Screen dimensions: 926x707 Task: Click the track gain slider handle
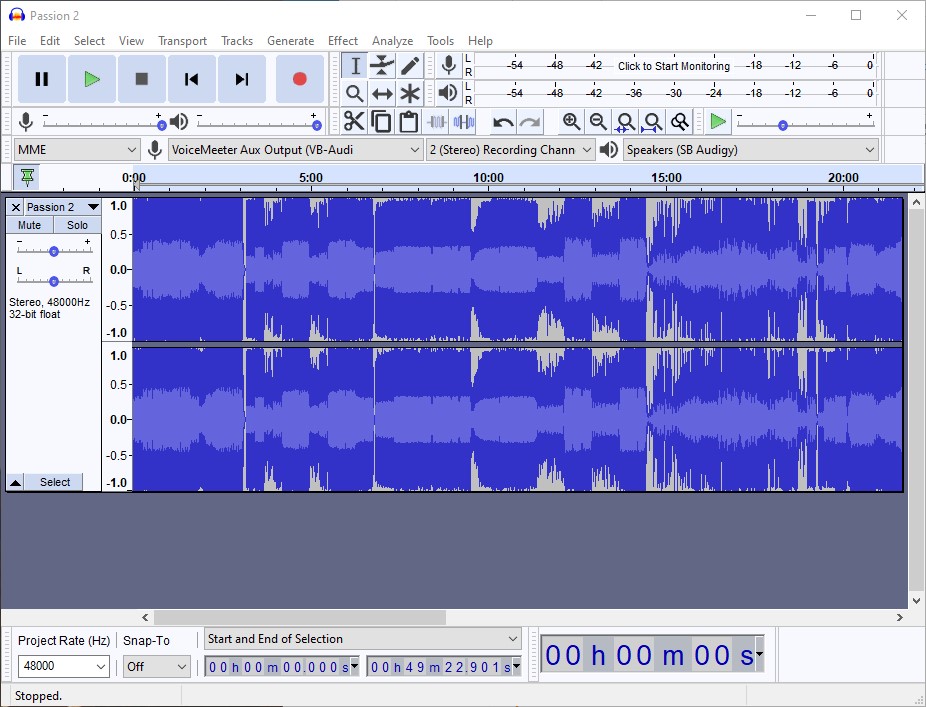[x=54, y=251]
